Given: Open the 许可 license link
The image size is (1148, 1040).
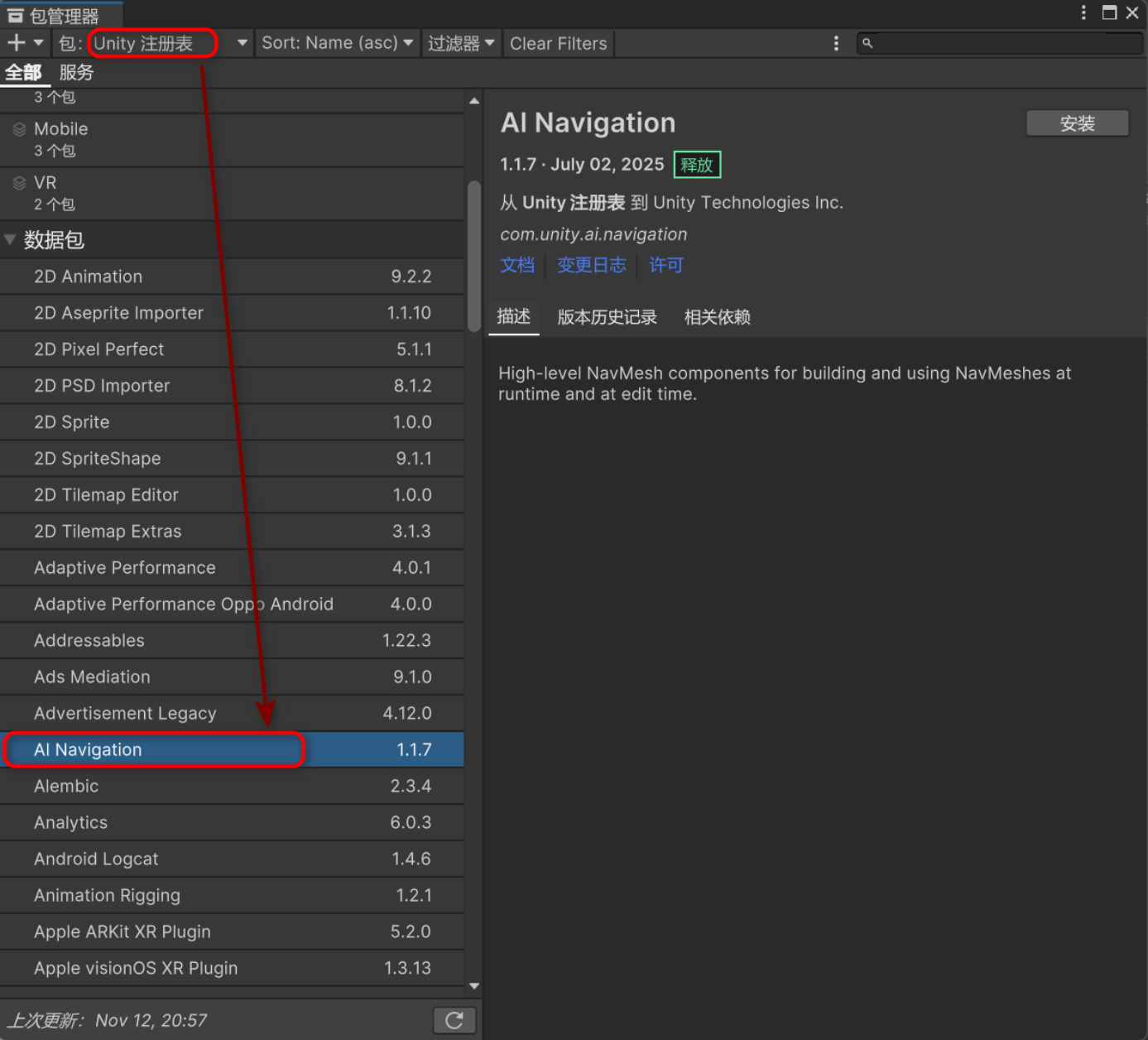Looking at the screenshot, I should [666, 265].
